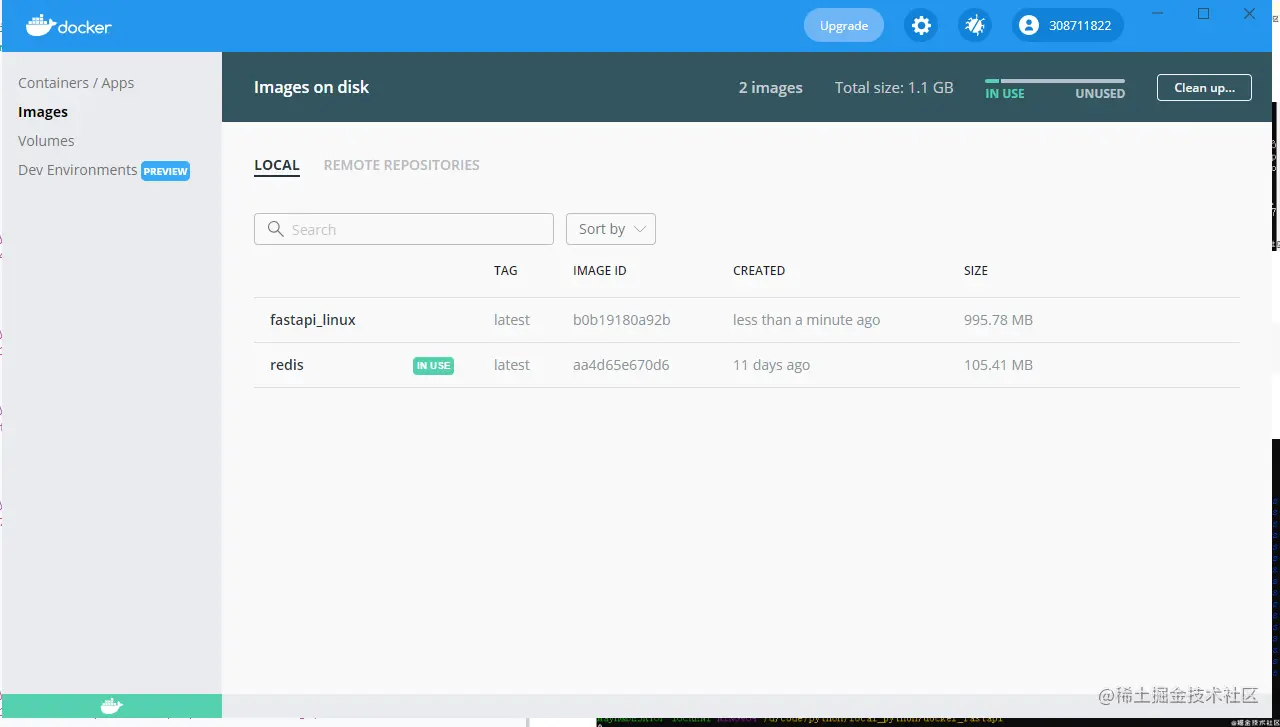
Task: Click the search magnifier icon
Action: (x=276, y=229)
